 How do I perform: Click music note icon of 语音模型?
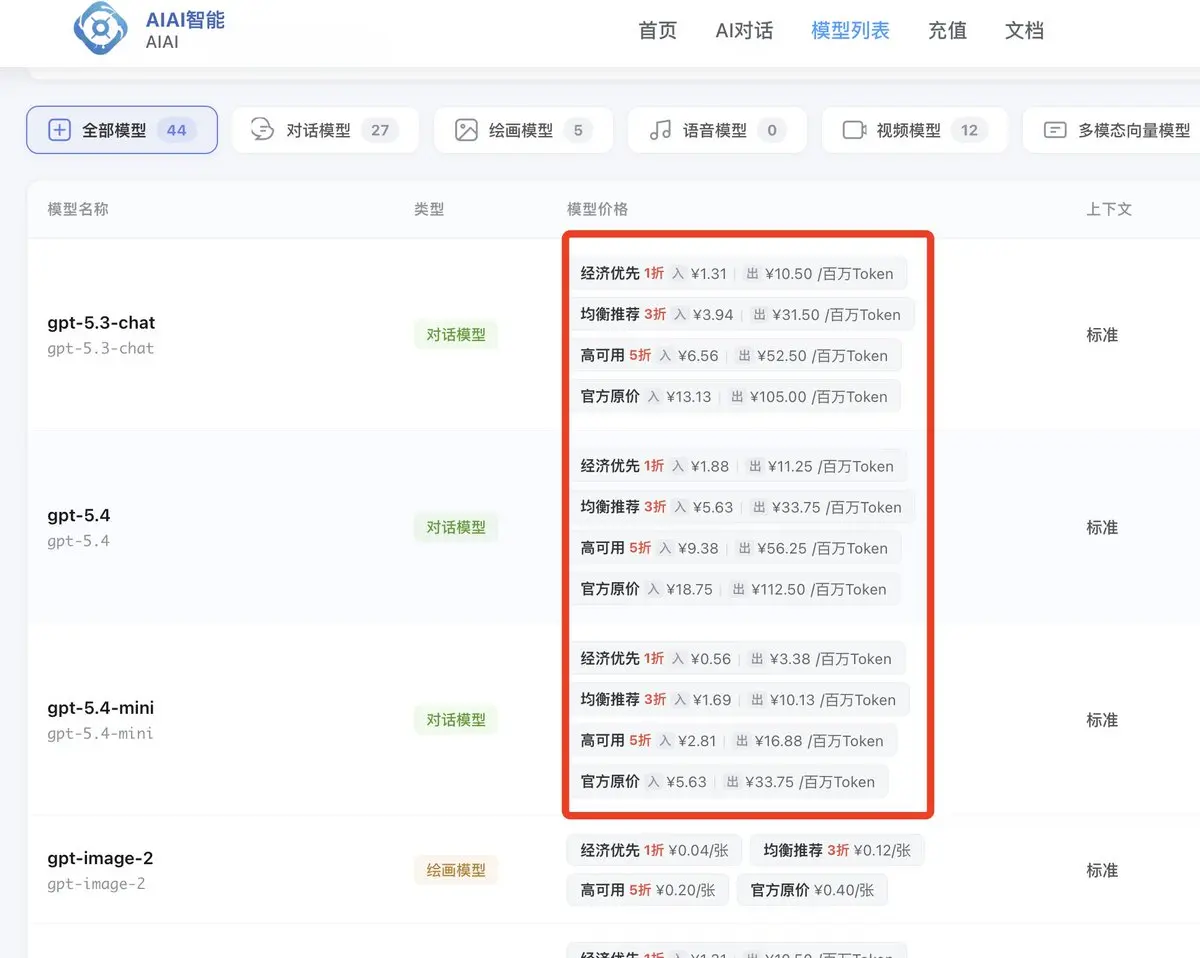point(660,130)
